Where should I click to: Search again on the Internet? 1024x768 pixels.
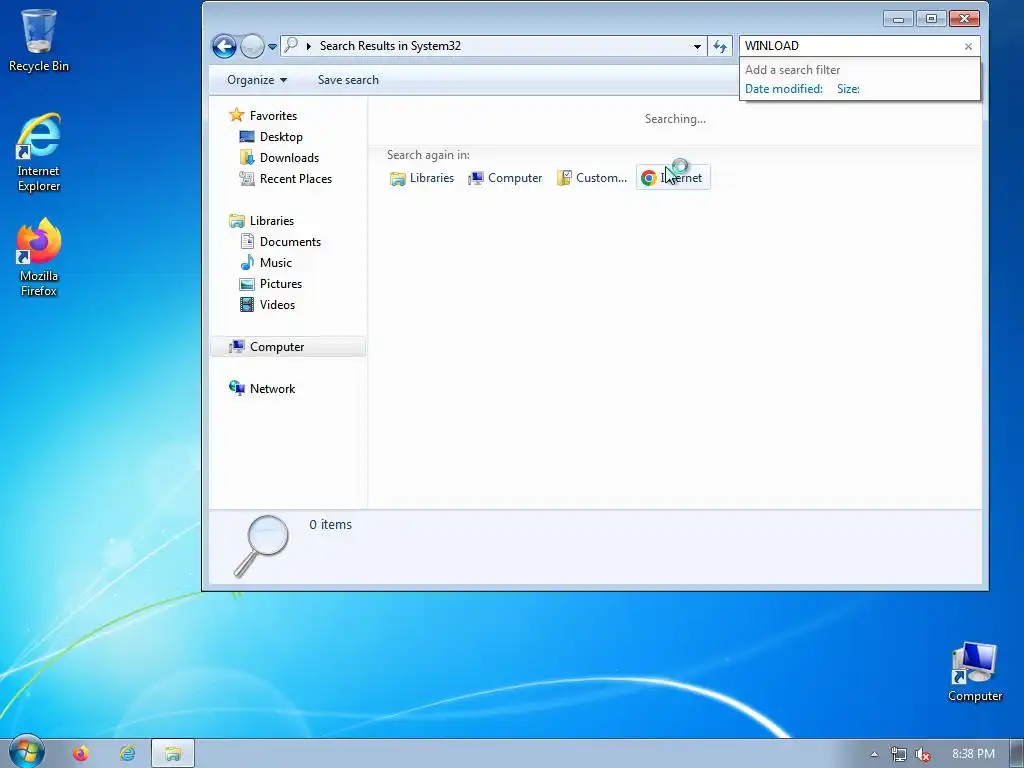tap(673, 178)
